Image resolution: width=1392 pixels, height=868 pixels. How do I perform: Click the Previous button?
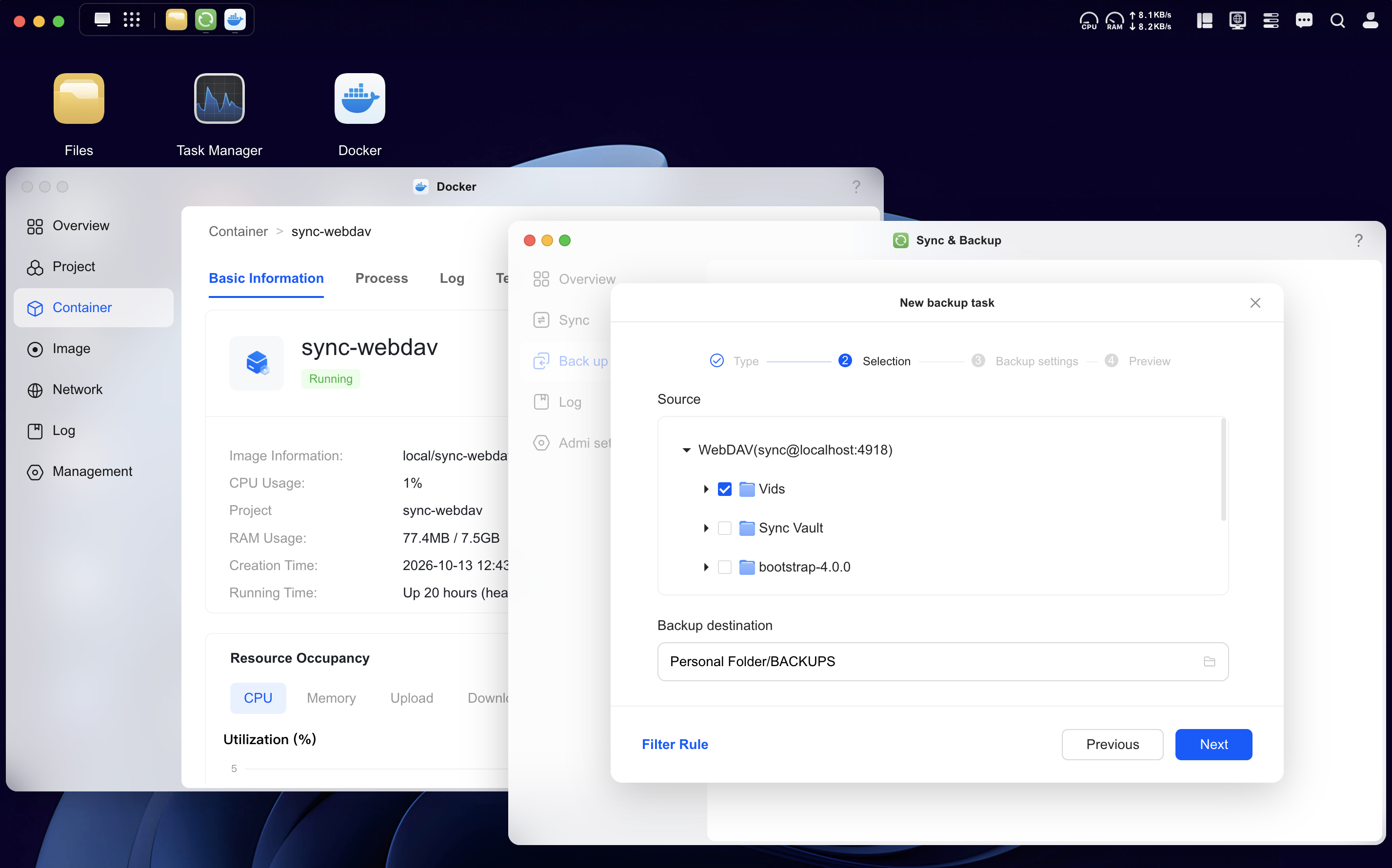1112,745
